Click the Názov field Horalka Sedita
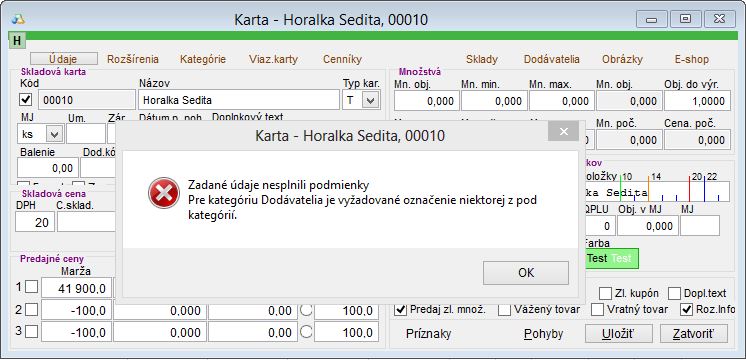Image resolution: width=746 pixels, height=360 pixels. (239, 100)
